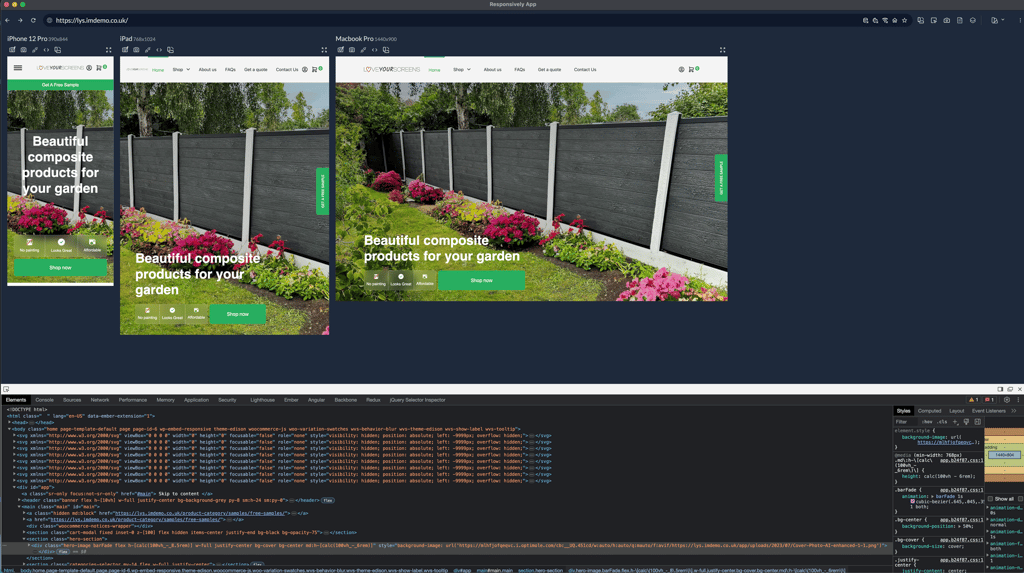Open the camera screenshot-all icon in top toolbar
The width and height of the screenshot is (1024, 573).
(946, 20)
